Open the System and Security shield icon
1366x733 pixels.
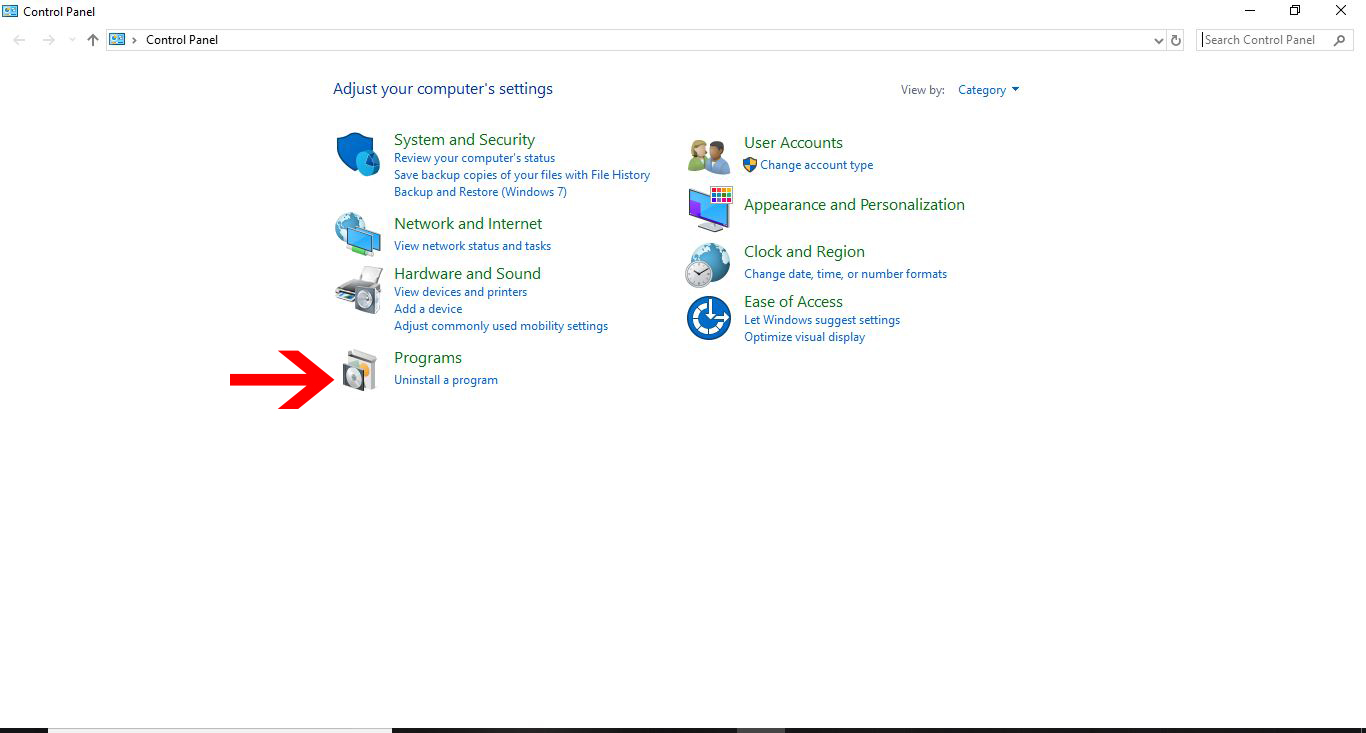click(357, 154)
